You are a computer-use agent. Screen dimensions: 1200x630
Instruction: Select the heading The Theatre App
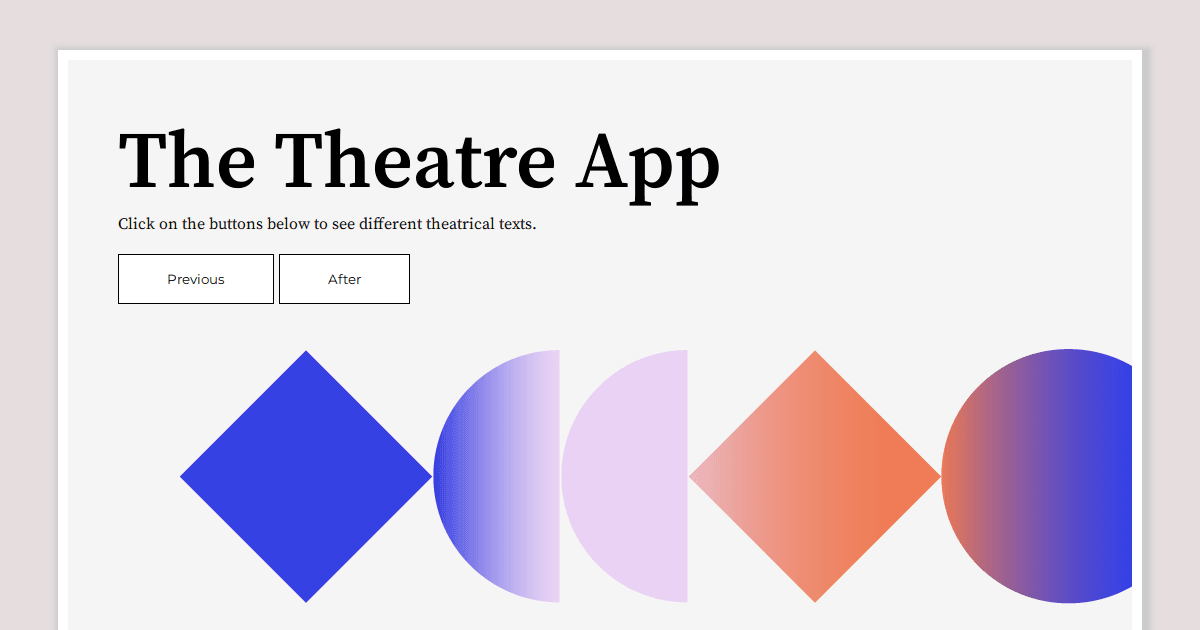coord(418,162)
